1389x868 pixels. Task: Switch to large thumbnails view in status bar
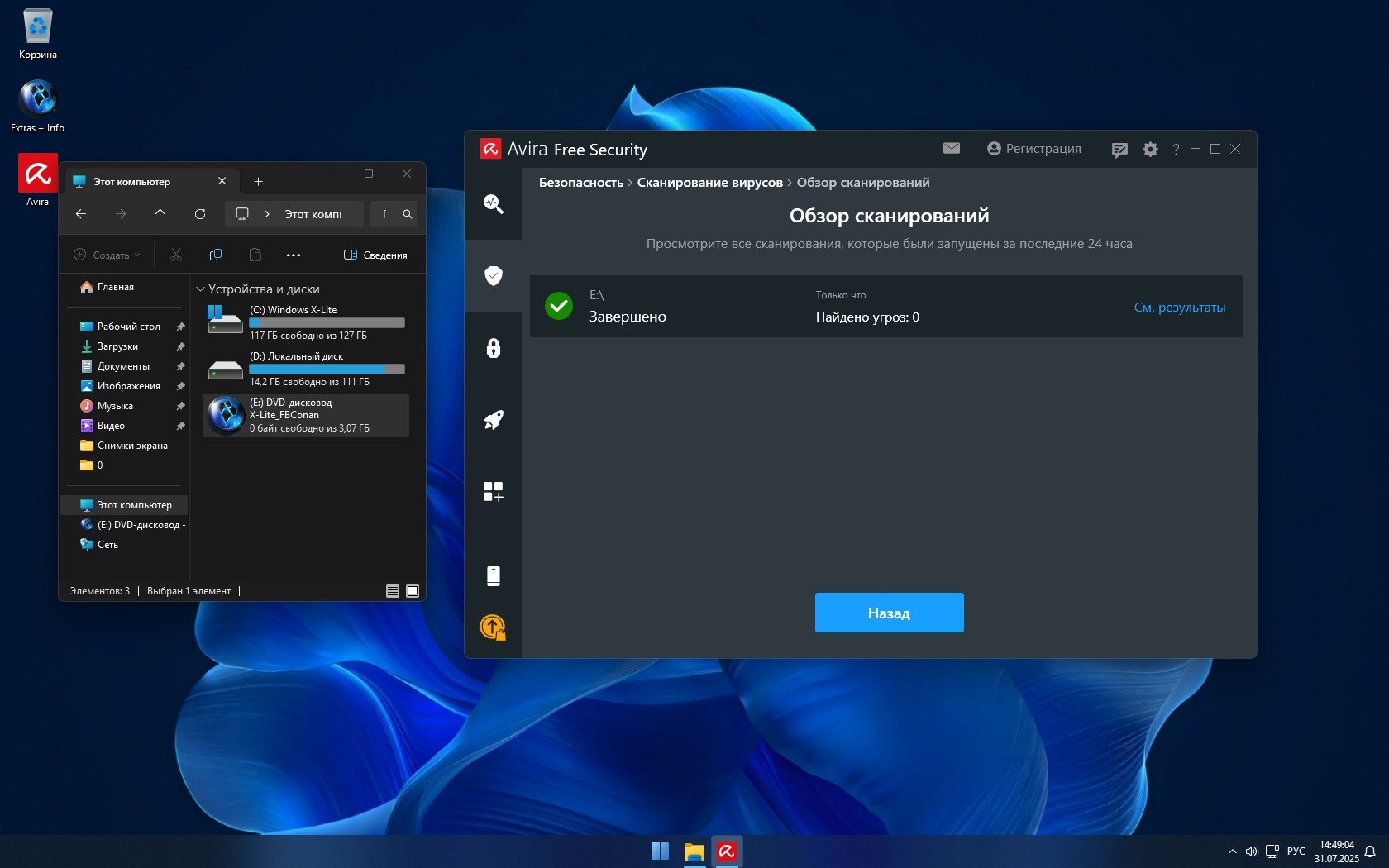[413, 590]
